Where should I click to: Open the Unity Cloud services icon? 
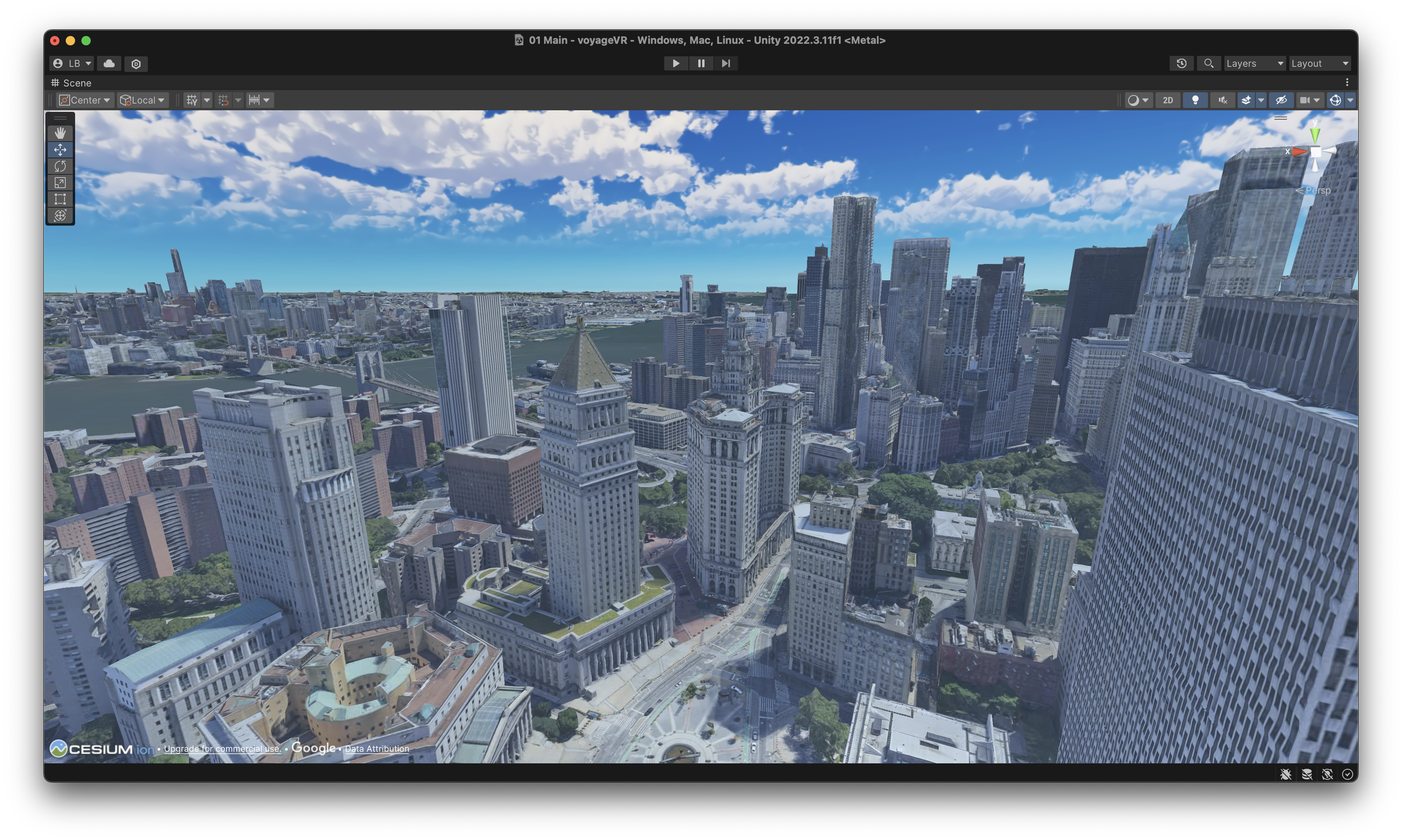(109, 63)
